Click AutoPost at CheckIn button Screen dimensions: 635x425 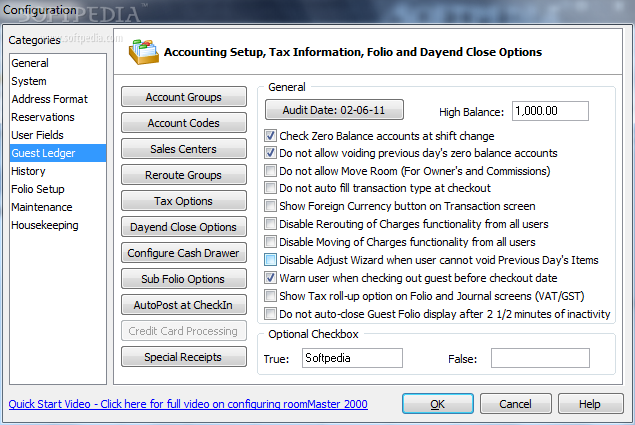point(184,305)
